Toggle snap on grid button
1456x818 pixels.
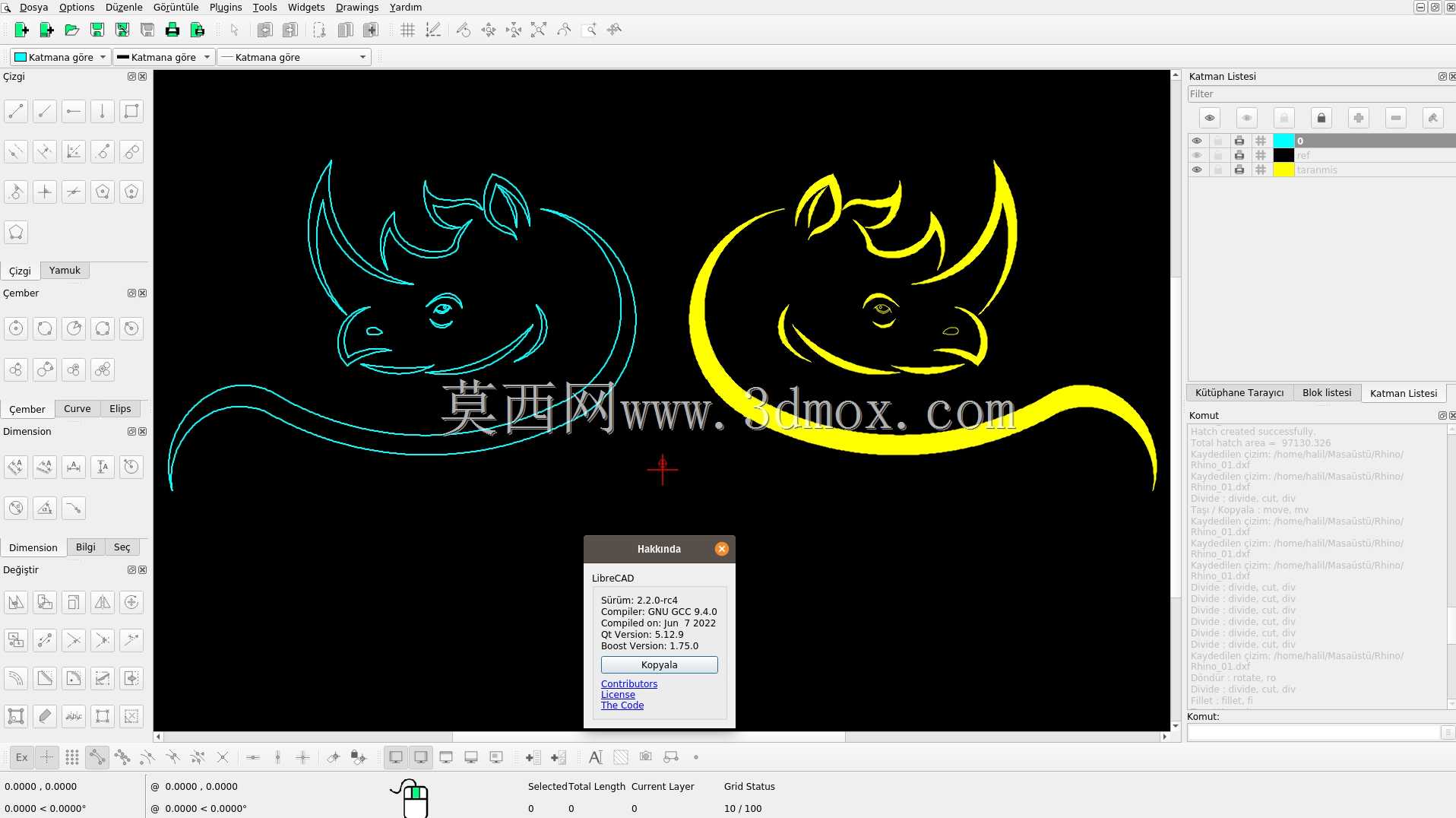coord(72,757)
